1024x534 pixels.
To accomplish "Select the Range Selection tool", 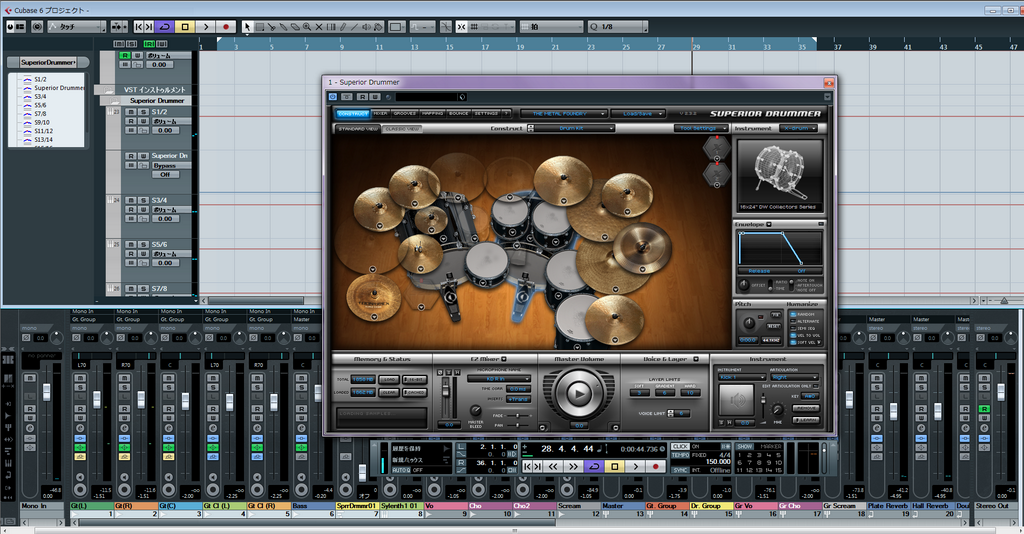I will 259,27.
